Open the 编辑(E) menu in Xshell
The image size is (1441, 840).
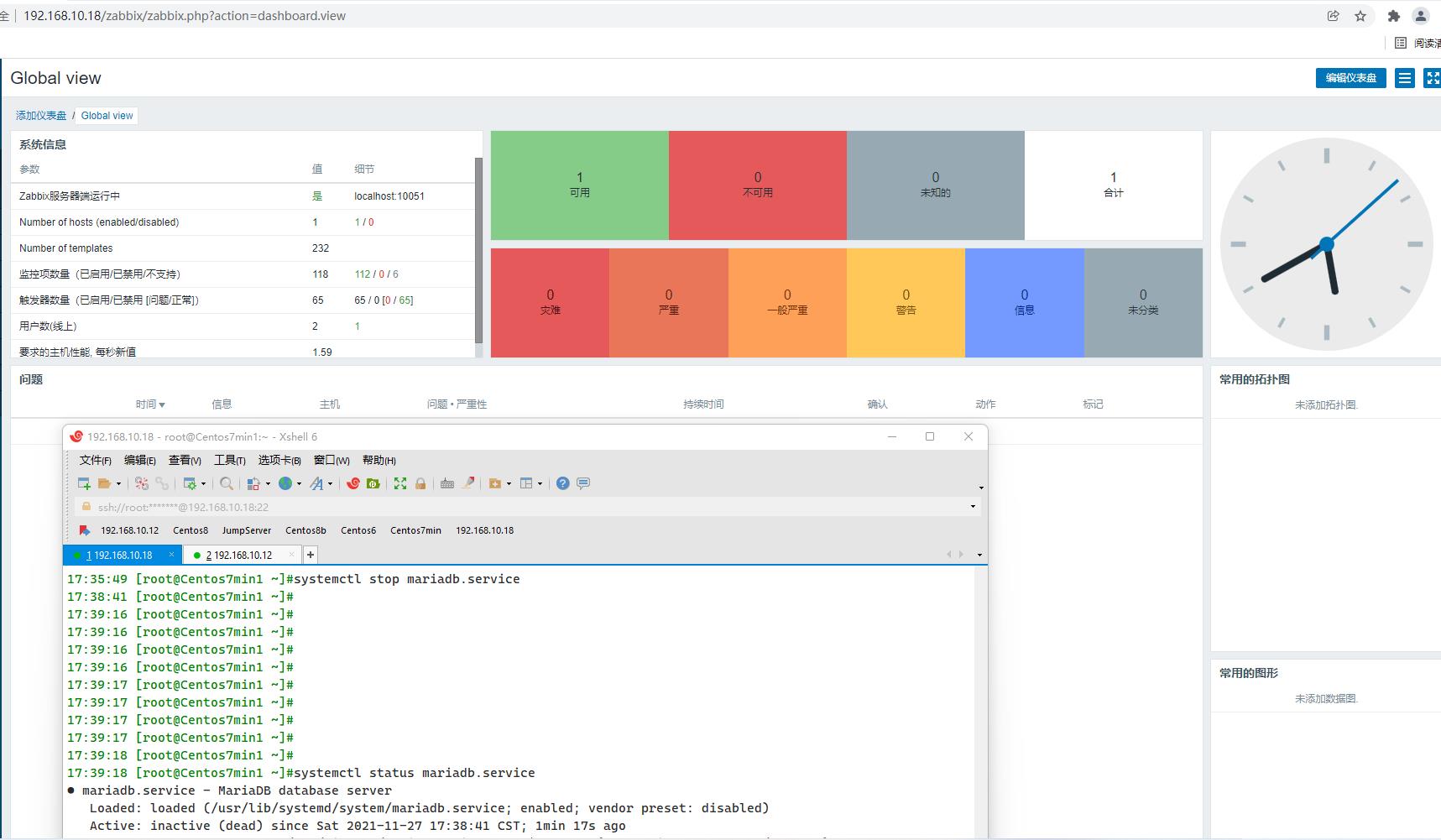(x=140, y=460)
